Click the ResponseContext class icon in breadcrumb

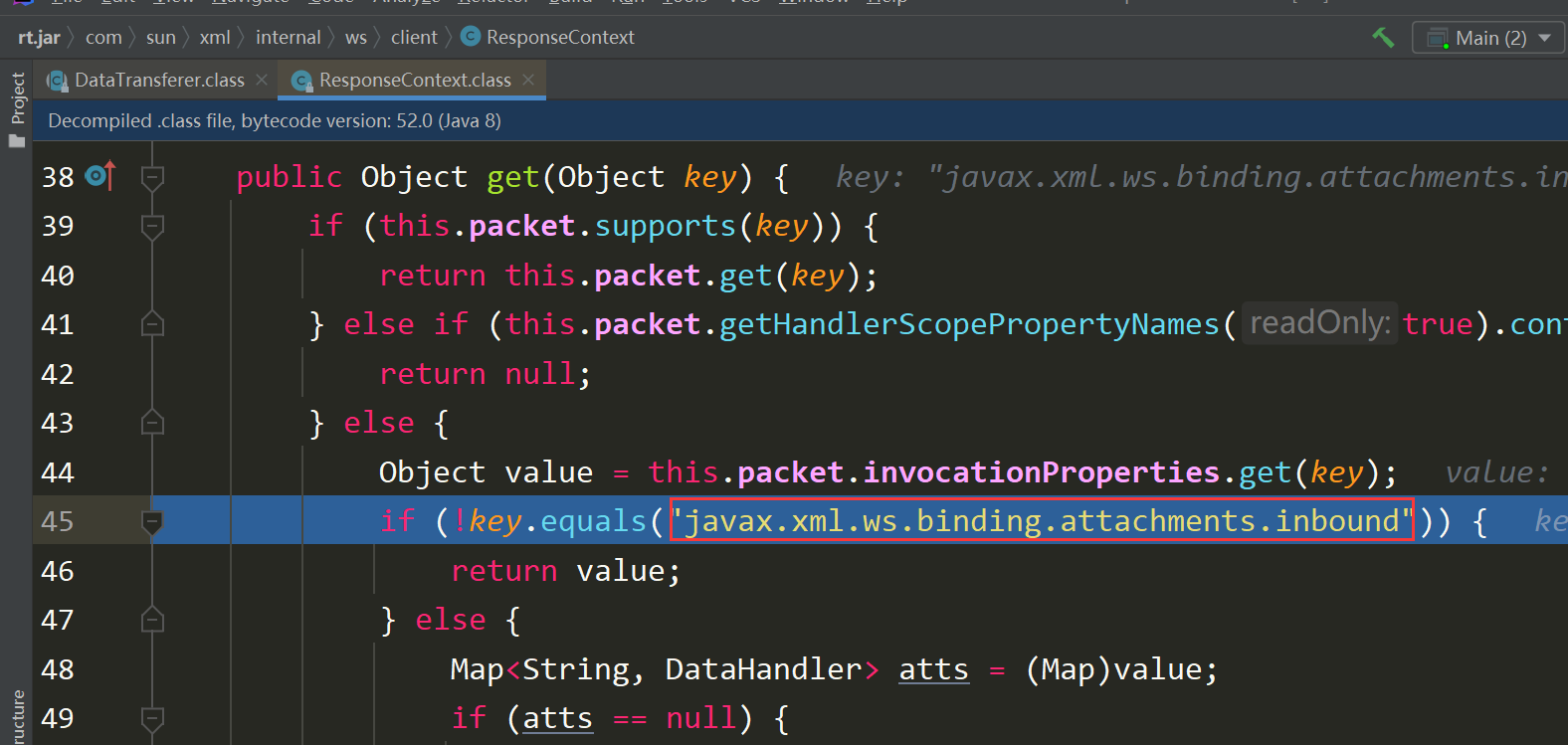click(x=471, y=37)
